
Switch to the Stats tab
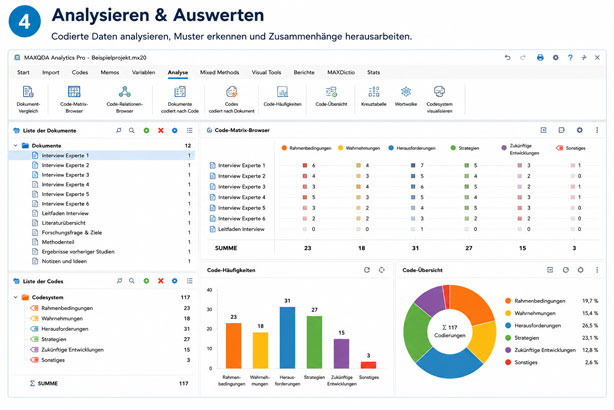[374, 72]
